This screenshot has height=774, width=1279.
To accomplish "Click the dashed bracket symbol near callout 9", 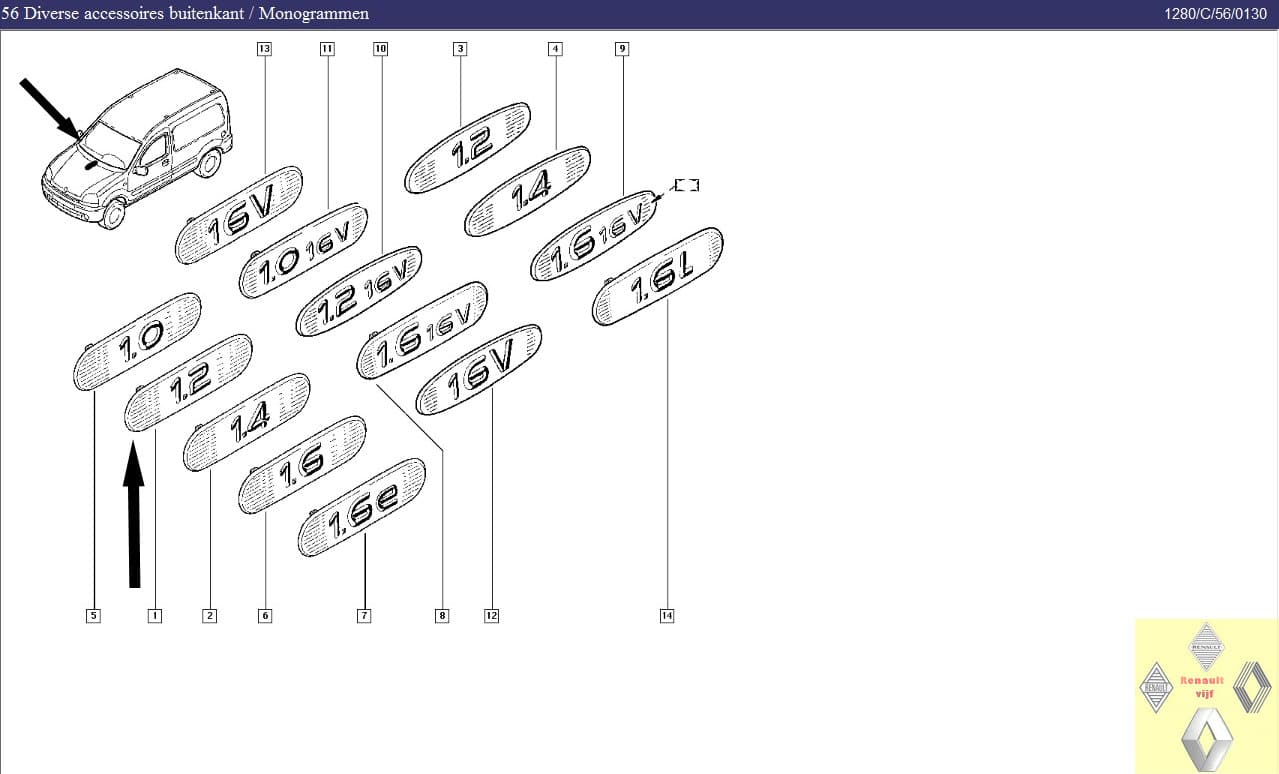I will pyautogui.click(x=686, y=185).
